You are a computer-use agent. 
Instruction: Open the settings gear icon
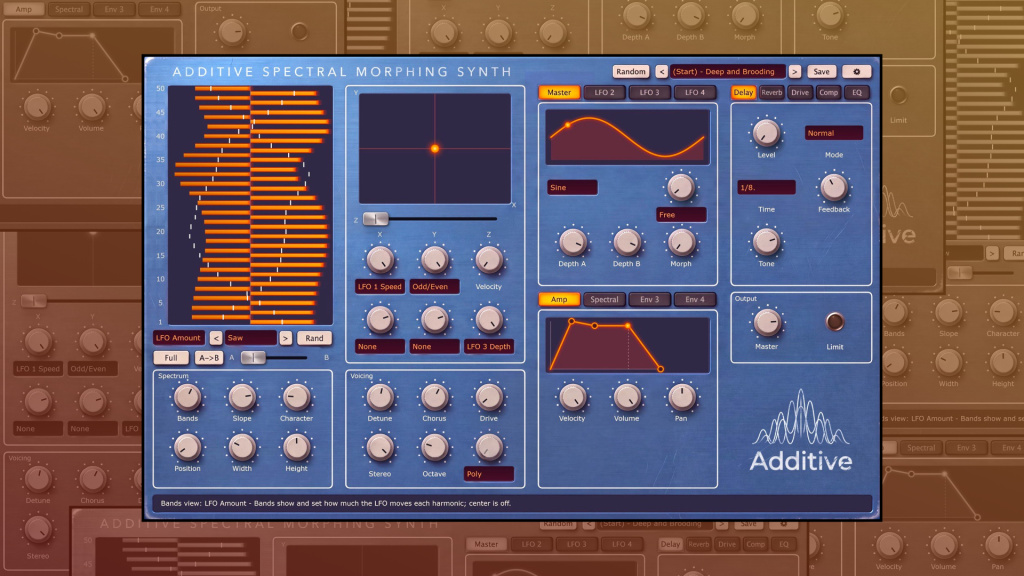856,72
